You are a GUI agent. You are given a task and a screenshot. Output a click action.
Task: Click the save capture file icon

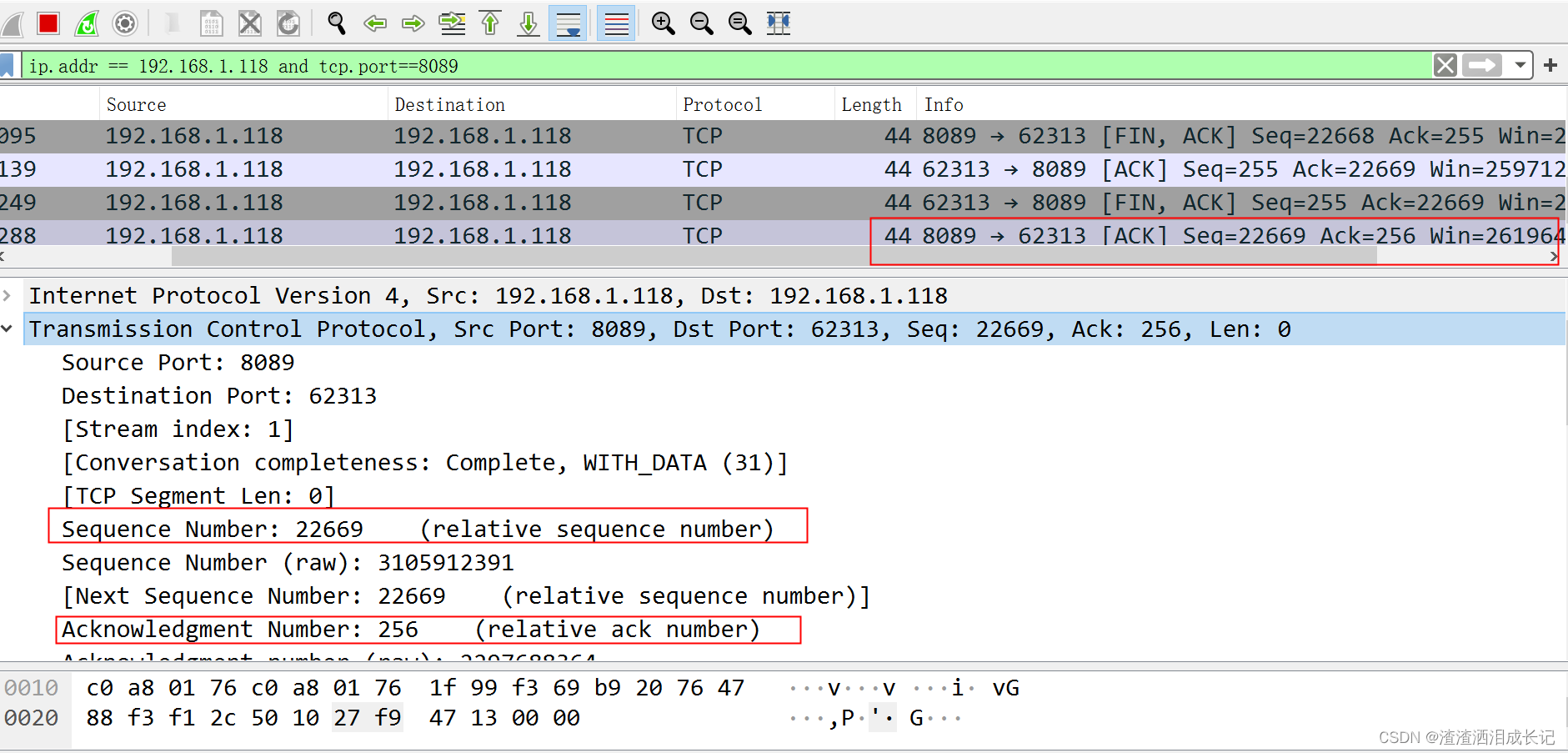(212, 23)
